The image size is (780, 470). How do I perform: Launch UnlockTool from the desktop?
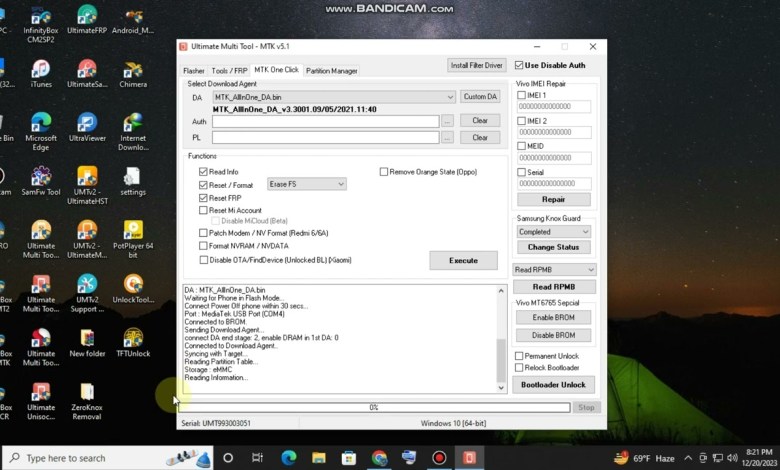tap(133, 288)
